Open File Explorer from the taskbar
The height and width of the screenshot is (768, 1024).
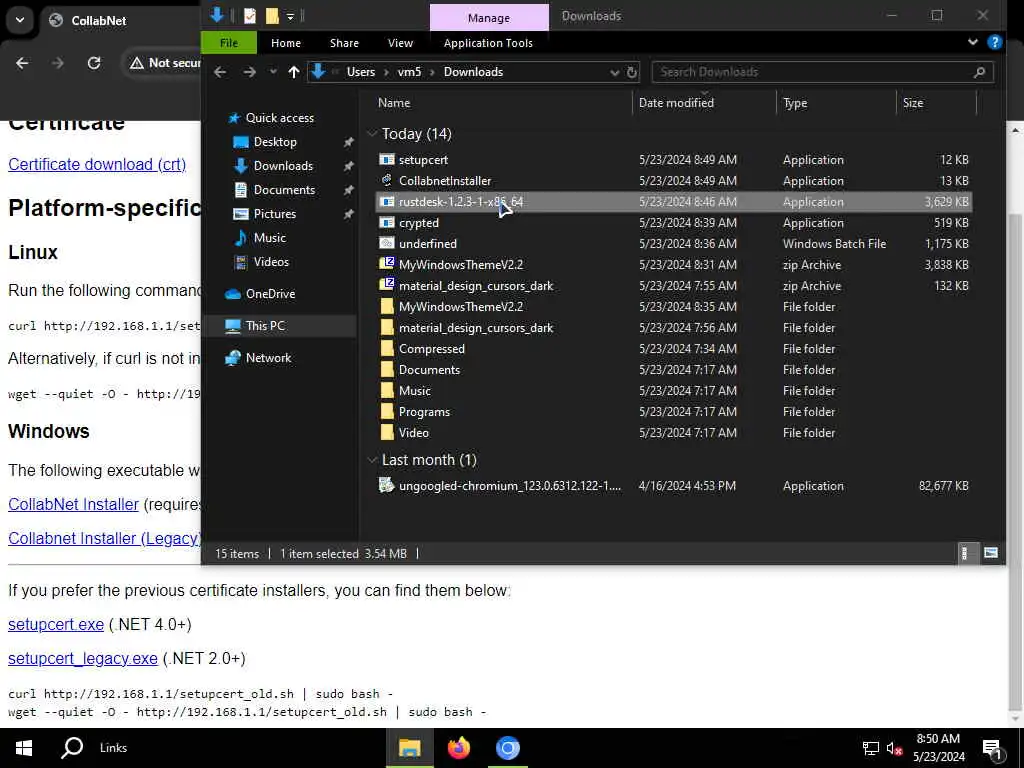click(x=409, y=748)
